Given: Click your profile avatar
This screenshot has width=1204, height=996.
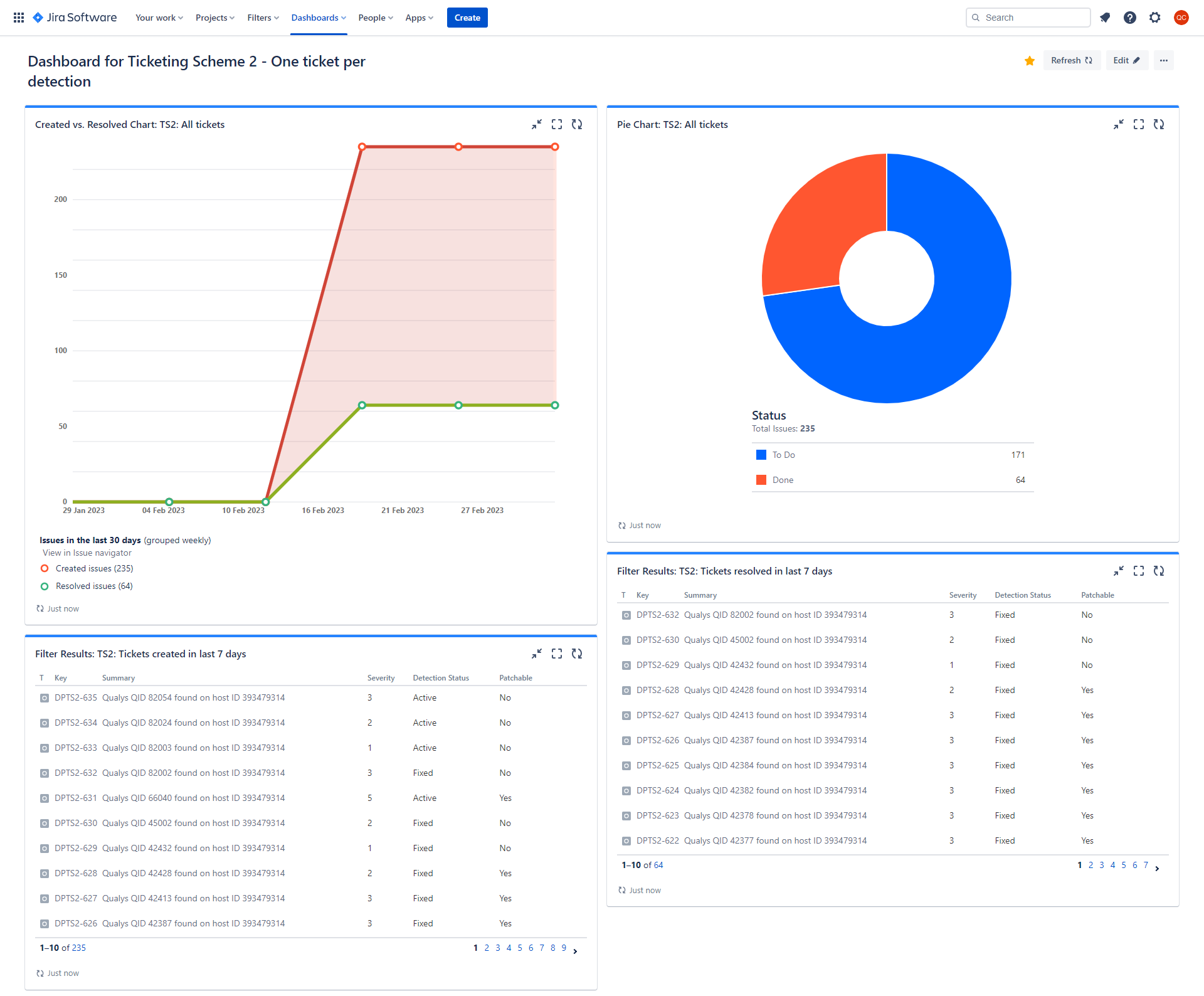Looking at the screenshot, I should click(1181, 18).
